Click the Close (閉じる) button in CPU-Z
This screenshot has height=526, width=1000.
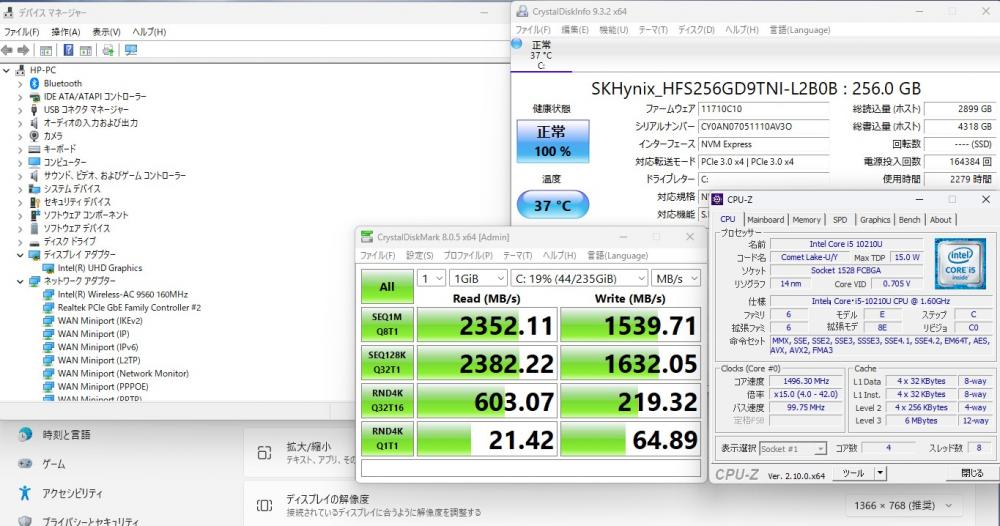972,473
